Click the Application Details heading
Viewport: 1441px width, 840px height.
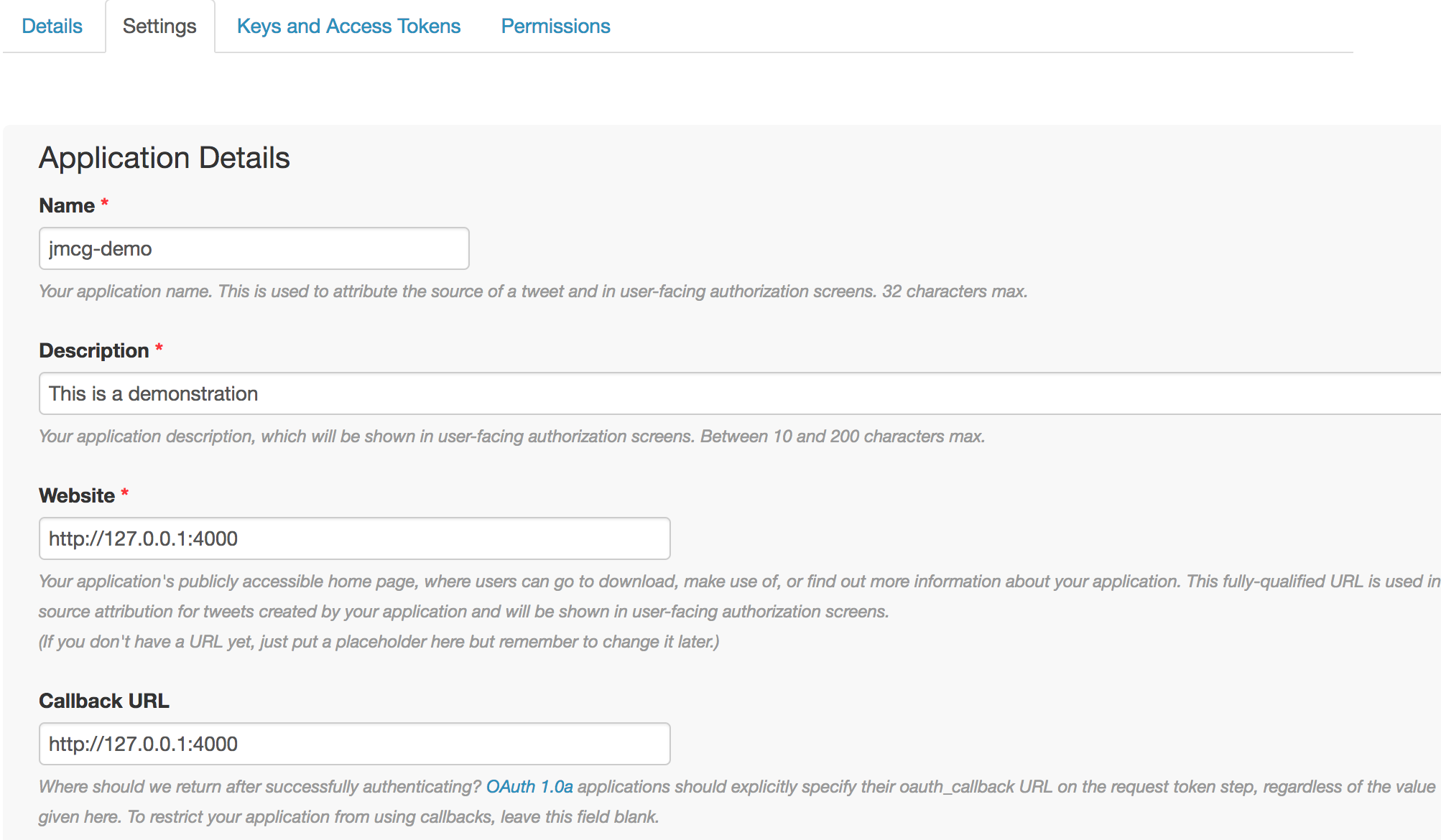point(165,158)
